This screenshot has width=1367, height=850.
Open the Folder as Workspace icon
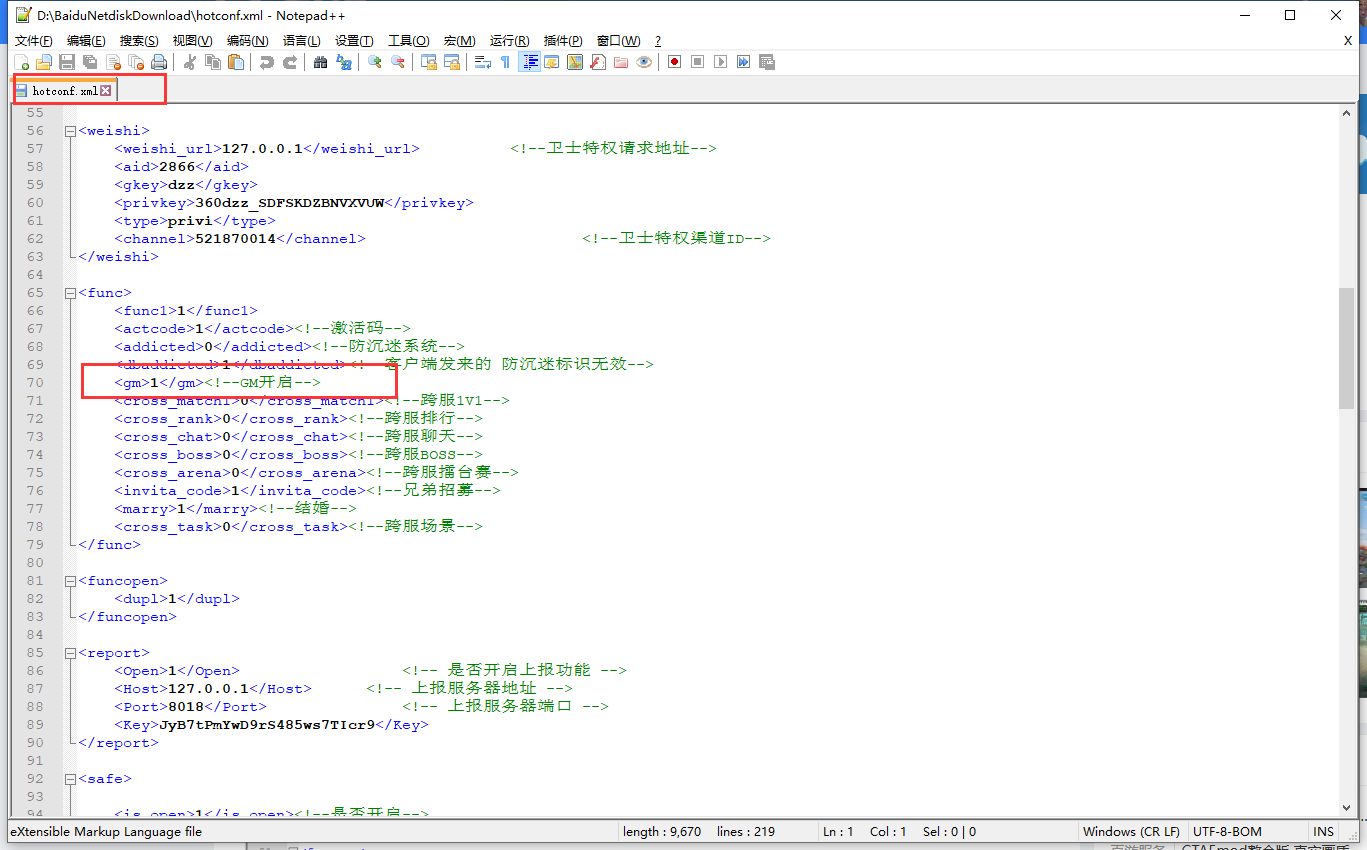tap(620, 62)
